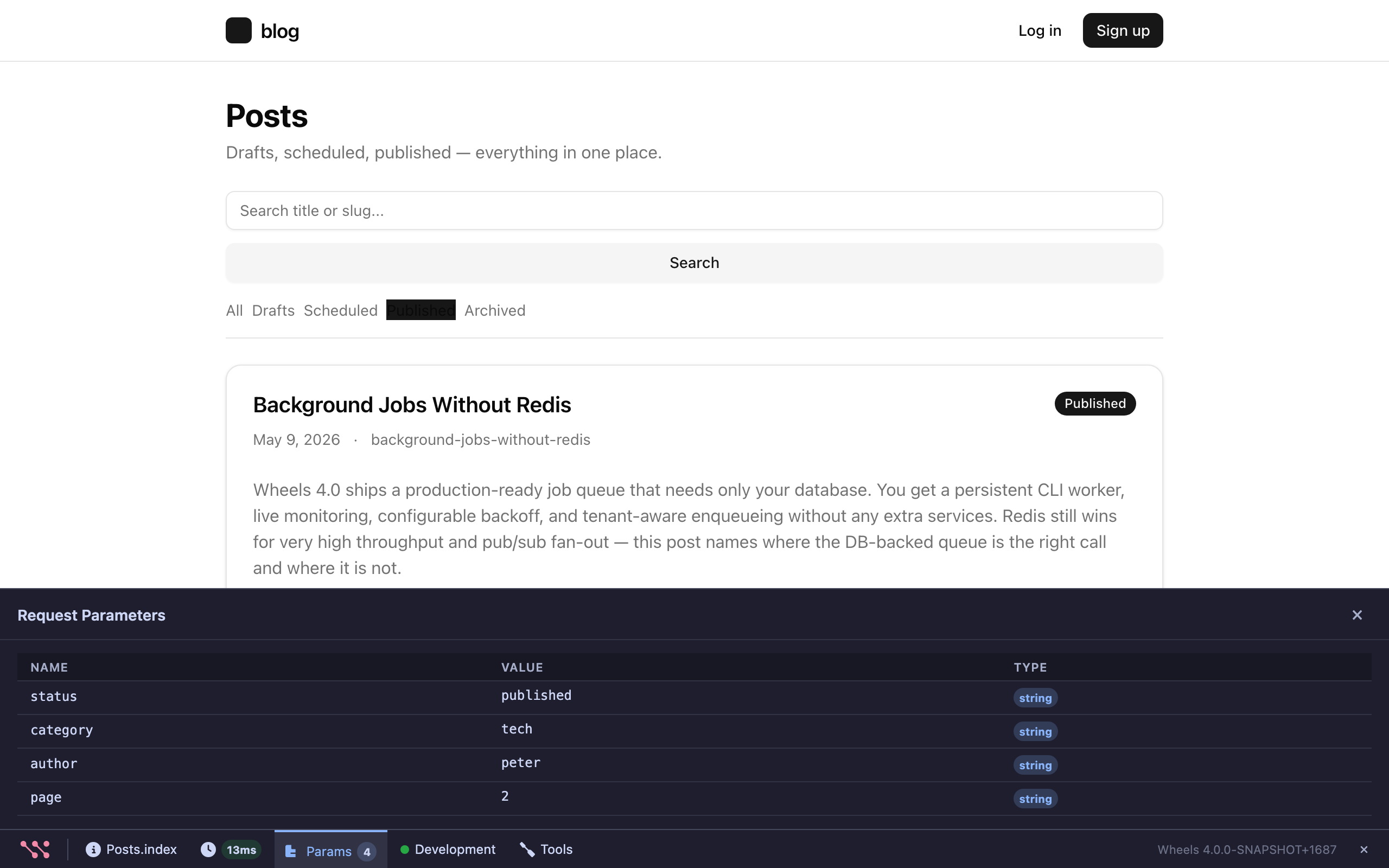Dismiss the debug bar with its X

(1363, 850)
